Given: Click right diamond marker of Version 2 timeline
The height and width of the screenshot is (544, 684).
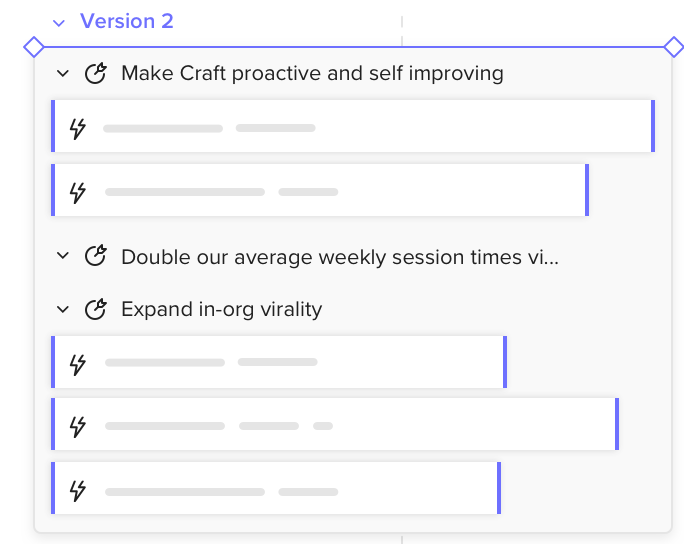Looking at the screenshot, I should [x=674, y=47].
